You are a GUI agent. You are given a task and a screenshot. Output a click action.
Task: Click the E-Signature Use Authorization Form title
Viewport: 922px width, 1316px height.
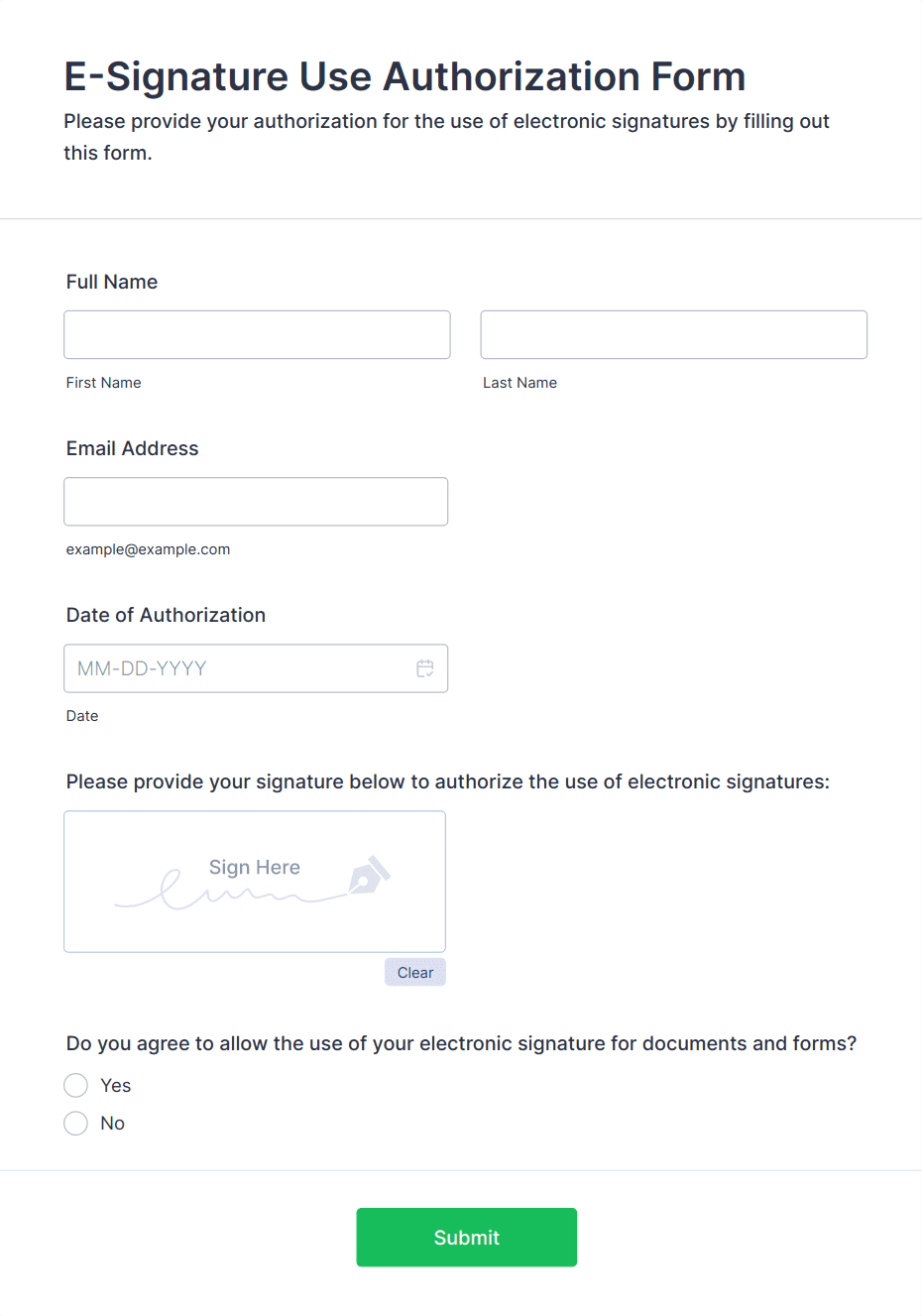pyautogui.click(x=405, y=76)
